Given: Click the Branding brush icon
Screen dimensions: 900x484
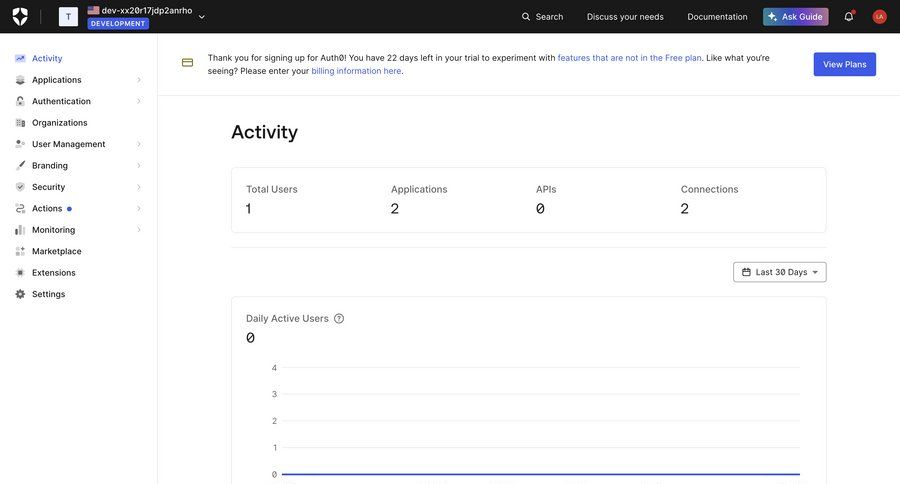Looking at the screenshot, I should pyautogui.click(x=20, y=165).
